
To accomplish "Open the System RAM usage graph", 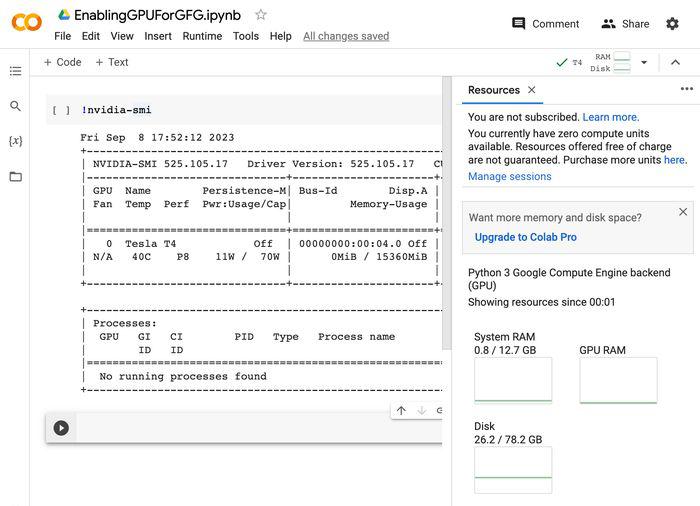I will point(513,380).
